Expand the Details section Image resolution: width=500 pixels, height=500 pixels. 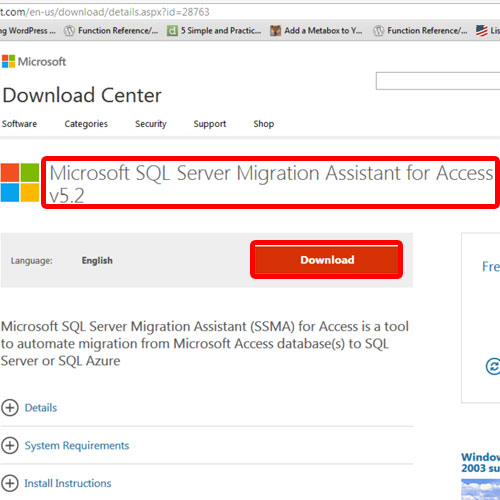[10, 408]
